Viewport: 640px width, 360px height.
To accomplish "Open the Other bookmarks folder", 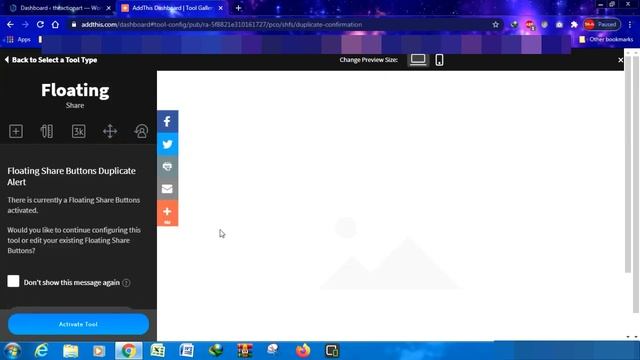I will click(x=606, y=40).
